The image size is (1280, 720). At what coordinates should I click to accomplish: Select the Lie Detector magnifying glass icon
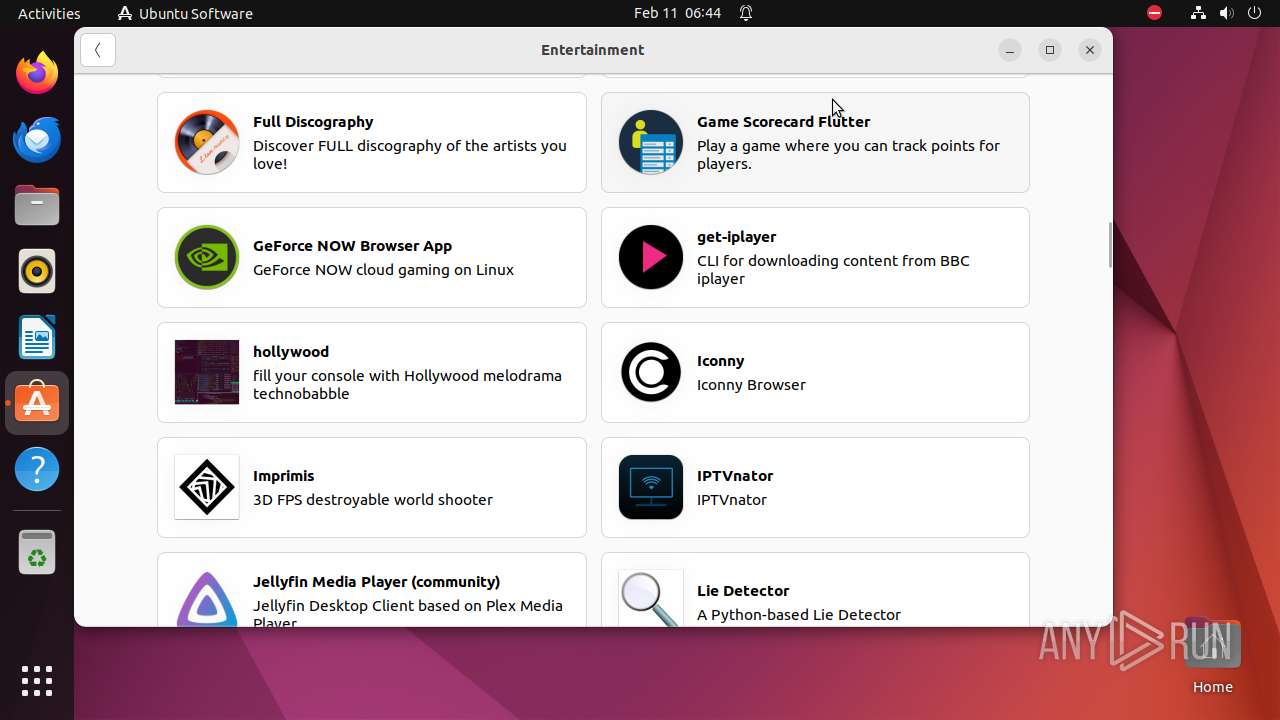pyautogui.click(x=651, y=598)
